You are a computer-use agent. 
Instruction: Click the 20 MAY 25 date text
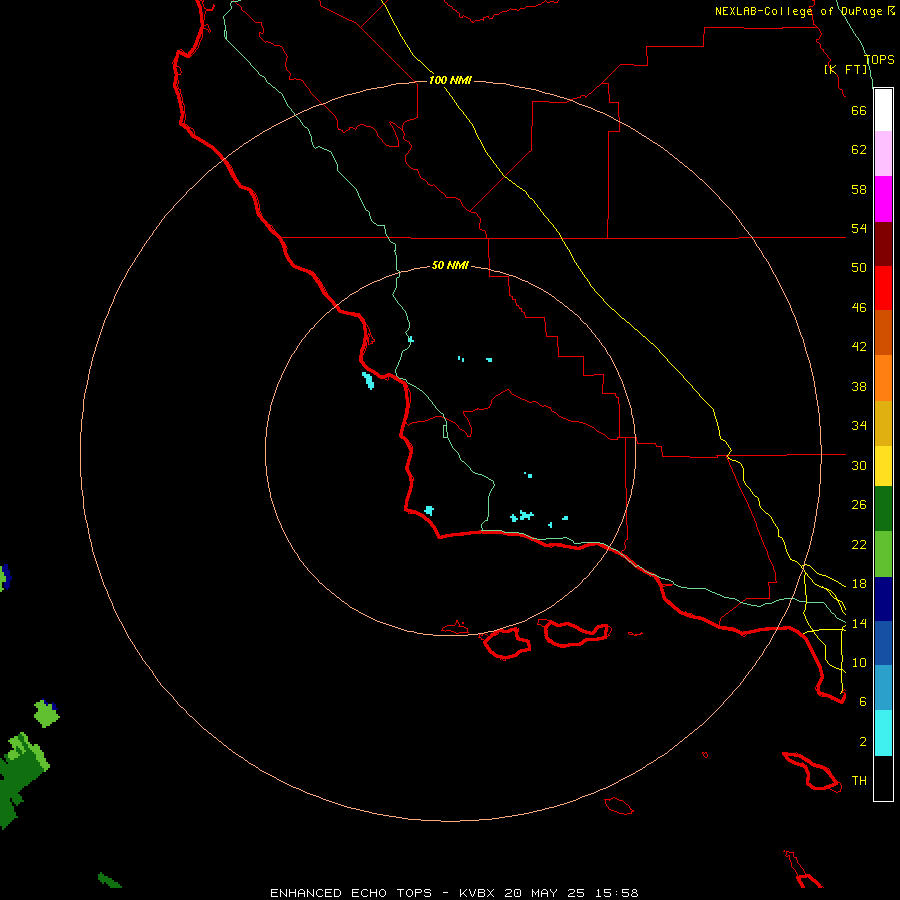(x=545, y=893)
